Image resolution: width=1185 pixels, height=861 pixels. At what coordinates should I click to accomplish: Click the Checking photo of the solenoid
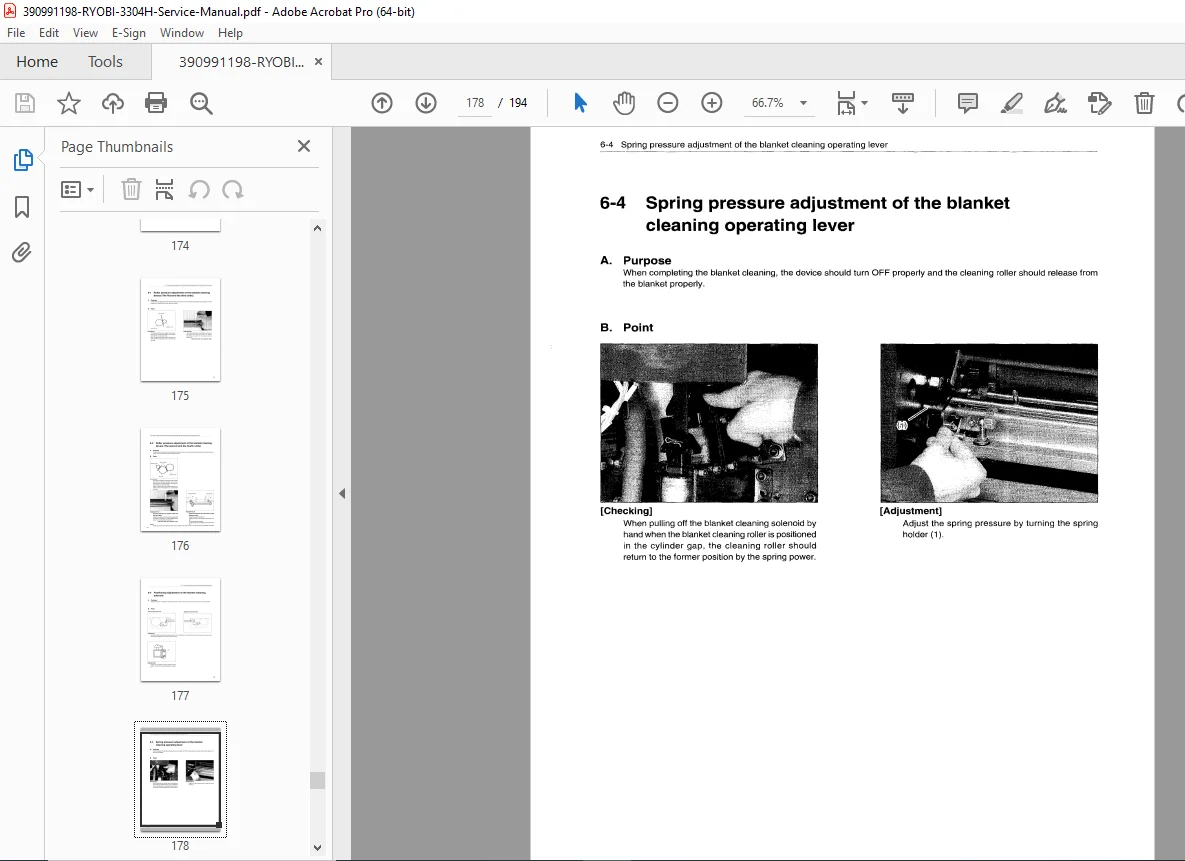pos(709,423)
